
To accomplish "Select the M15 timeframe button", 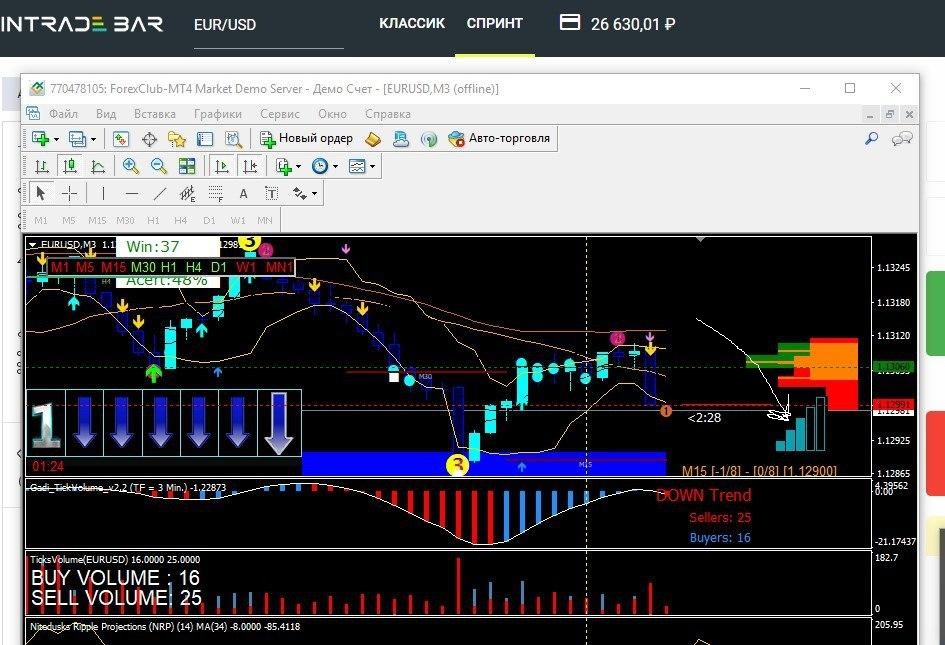I will 97,221.
